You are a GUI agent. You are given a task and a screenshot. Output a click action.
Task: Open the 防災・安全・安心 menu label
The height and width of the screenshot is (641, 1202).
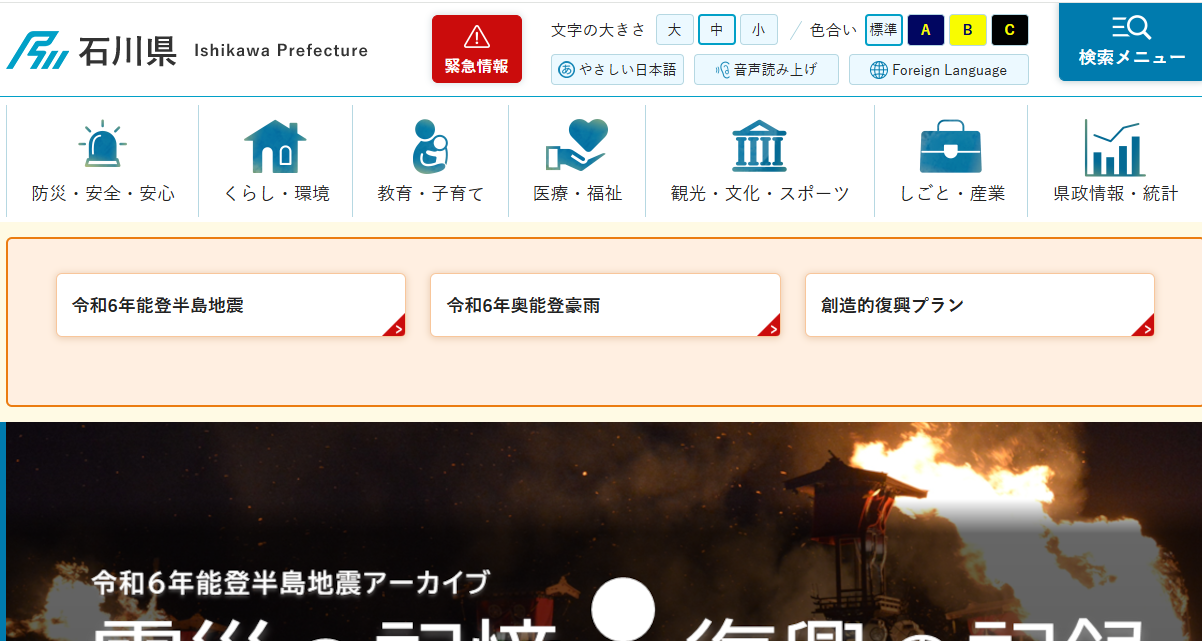click(103, 194)
